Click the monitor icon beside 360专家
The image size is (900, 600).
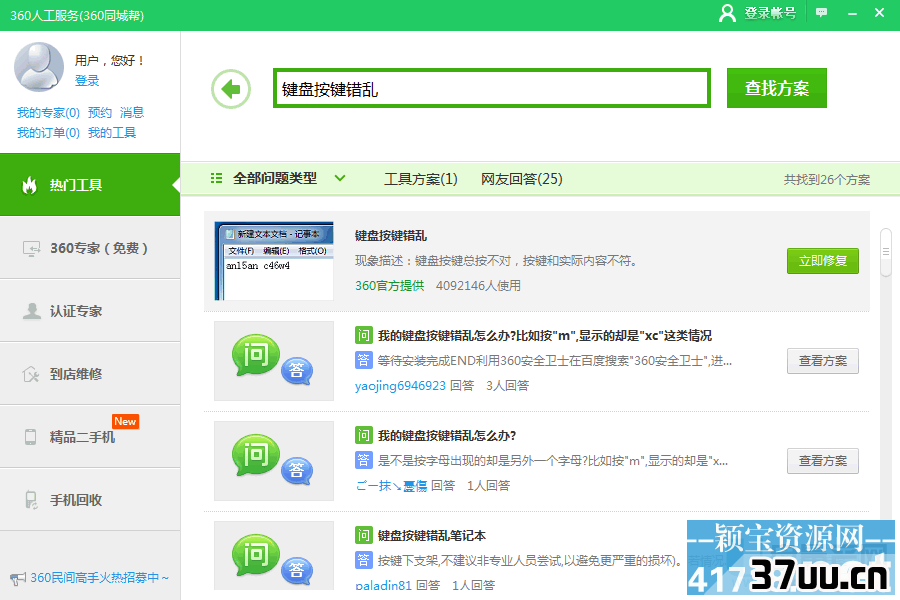[31, 248]
